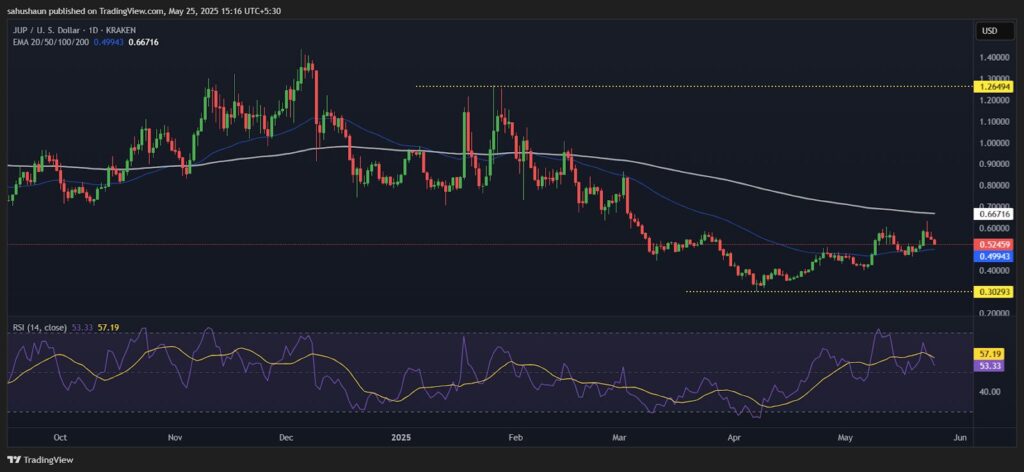Screen dimensions: 1024x472
Task: Click the yellow 57.19 RSI value tag
Action: pos(988,354)
